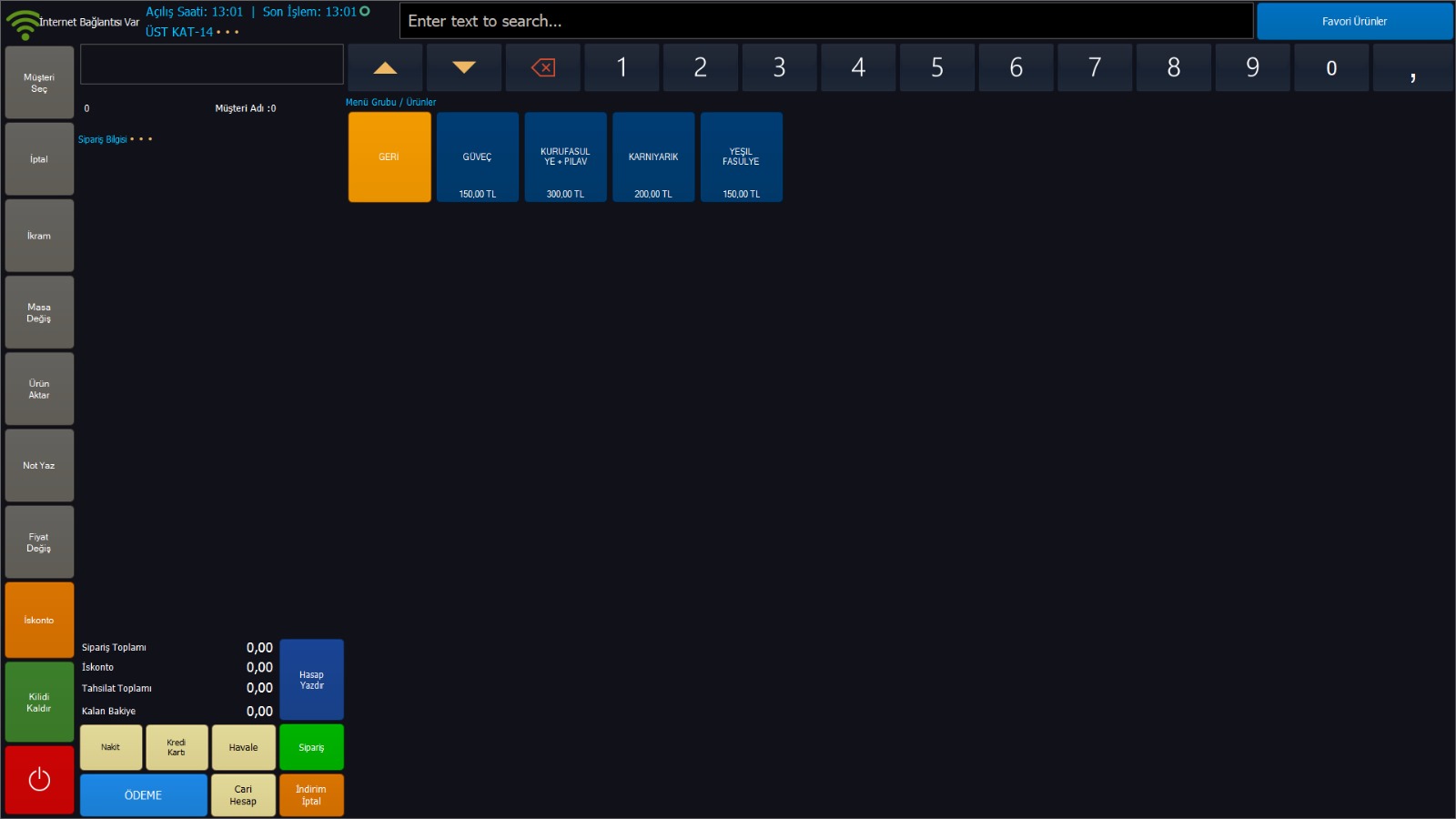Click the orange İskonto button
This screenshot has width=1456, height=819.
pos(39,621)
